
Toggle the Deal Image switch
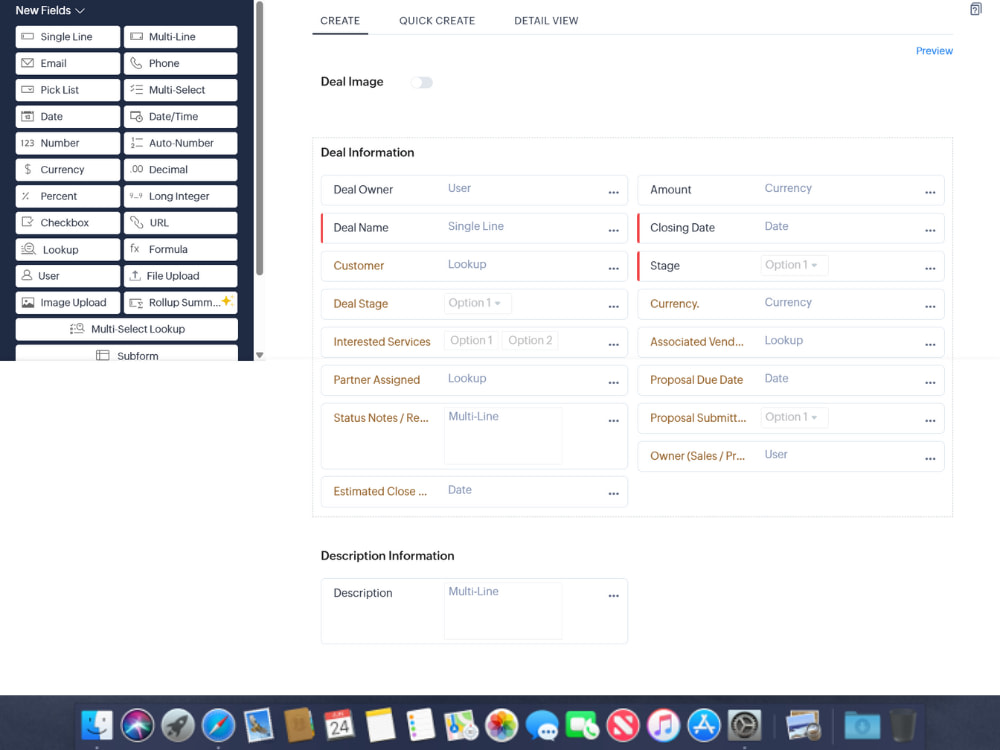click(422, 82)
